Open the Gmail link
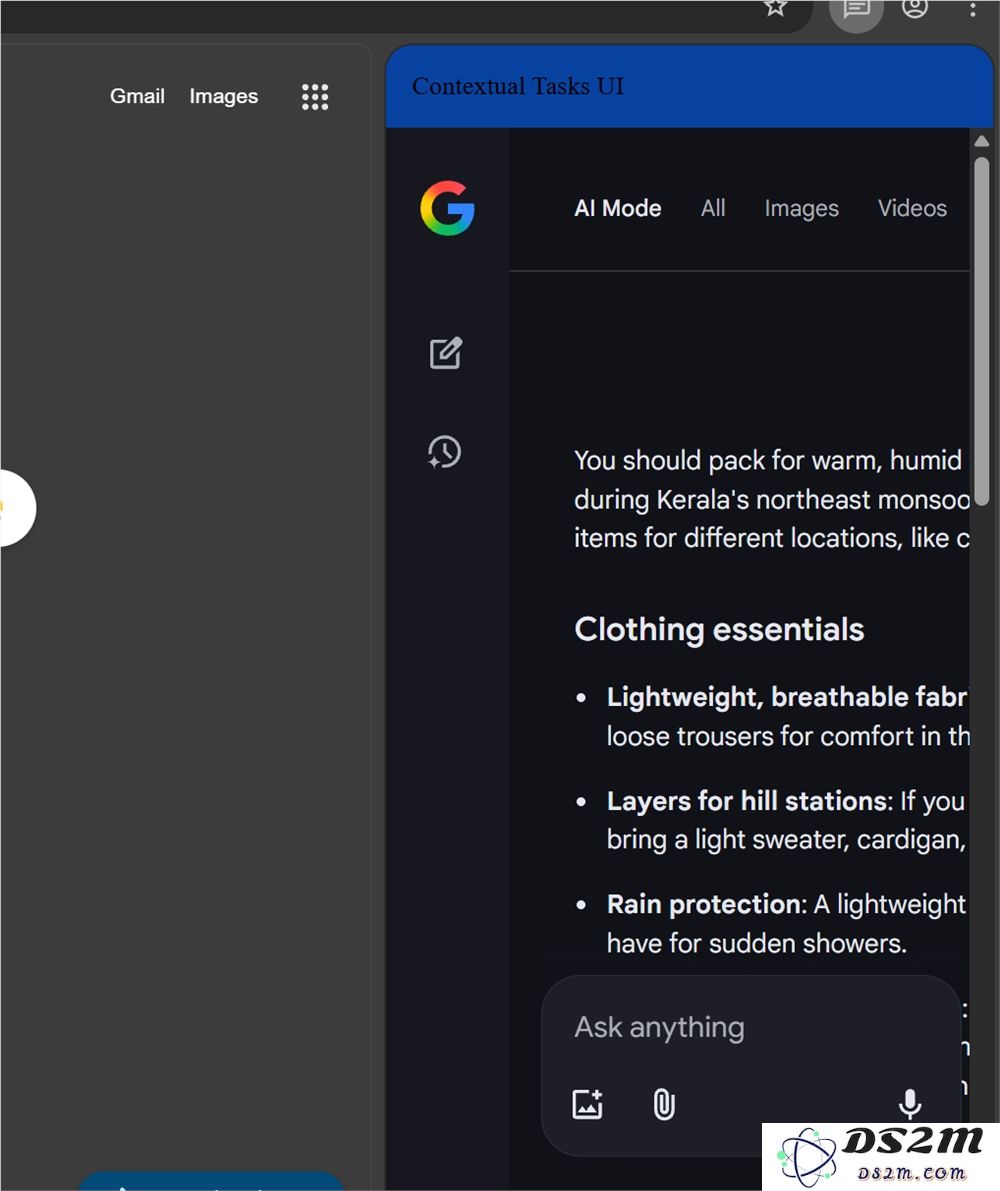This screenshot has width=1000, height=1191. click(x=137, y=96)
